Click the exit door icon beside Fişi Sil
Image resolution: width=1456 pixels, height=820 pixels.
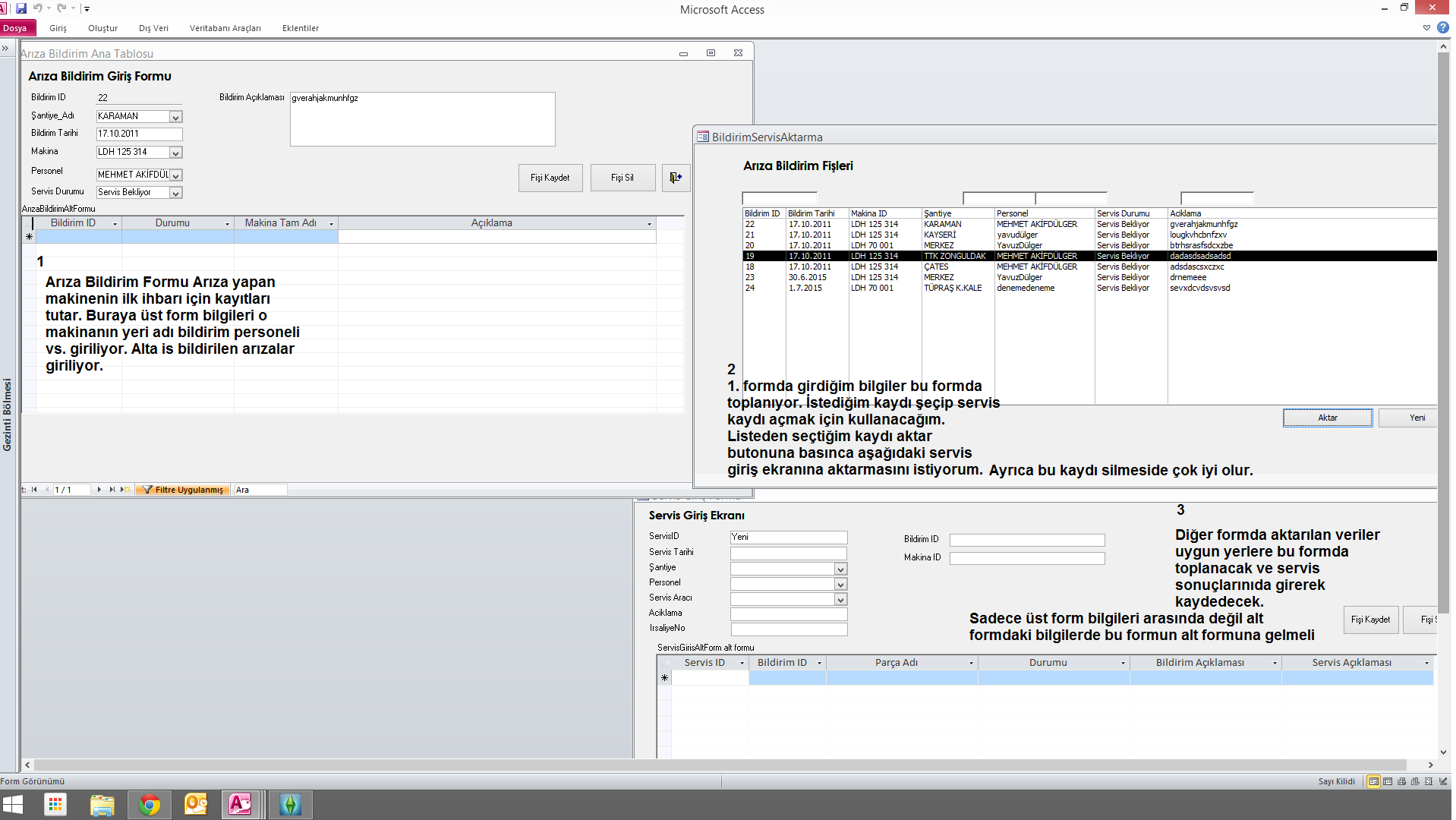(675, 178)
